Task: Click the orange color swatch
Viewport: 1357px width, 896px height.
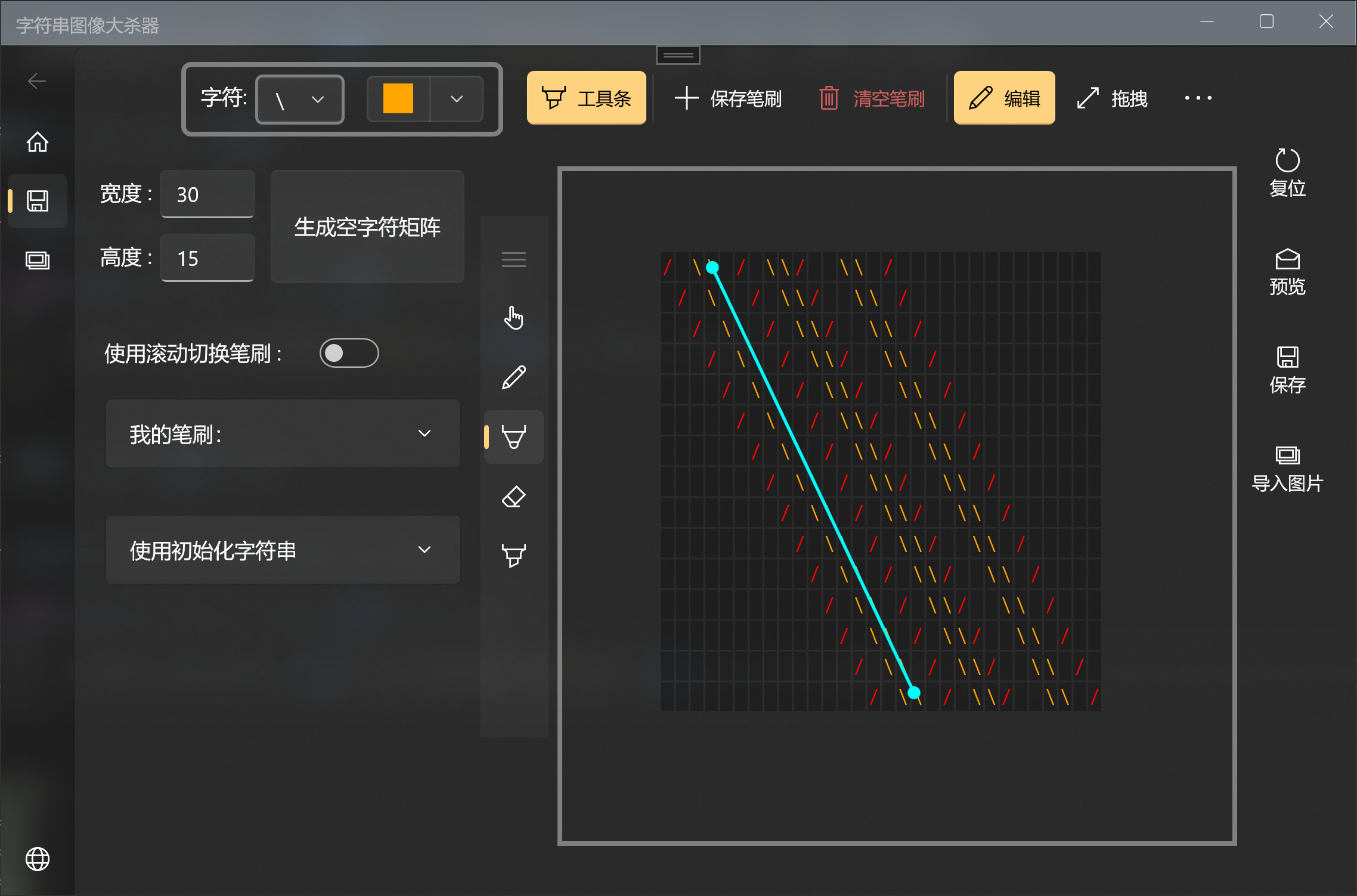Action: [x=398, y=98]
